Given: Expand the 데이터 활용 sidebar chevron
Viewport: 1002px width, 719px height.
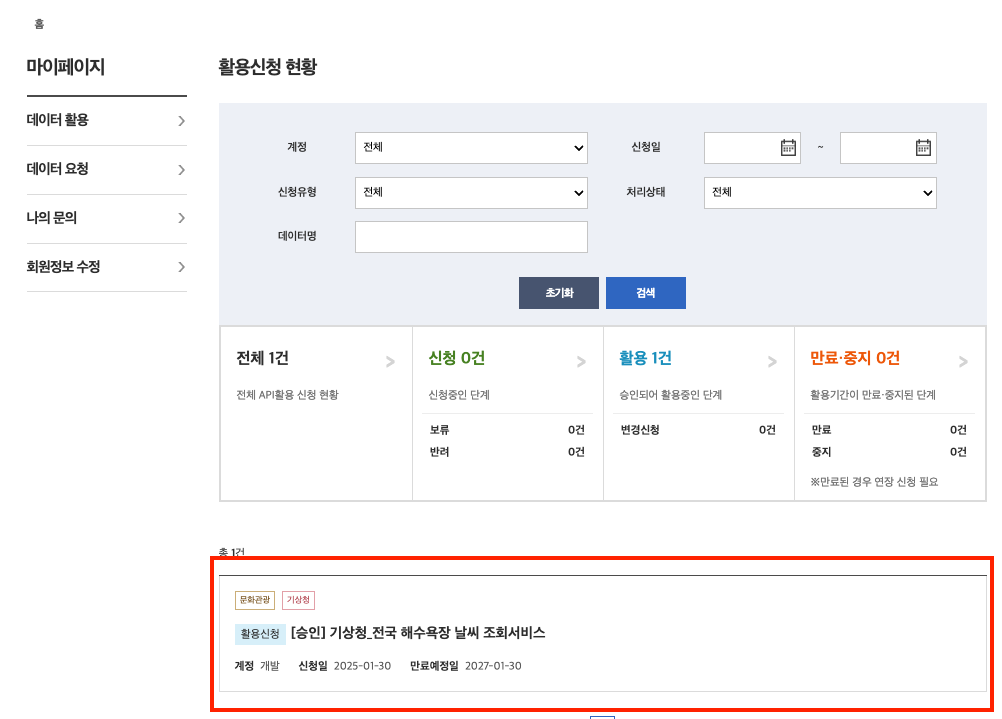Looking at the screenshot, I should (x=181, y=121).
